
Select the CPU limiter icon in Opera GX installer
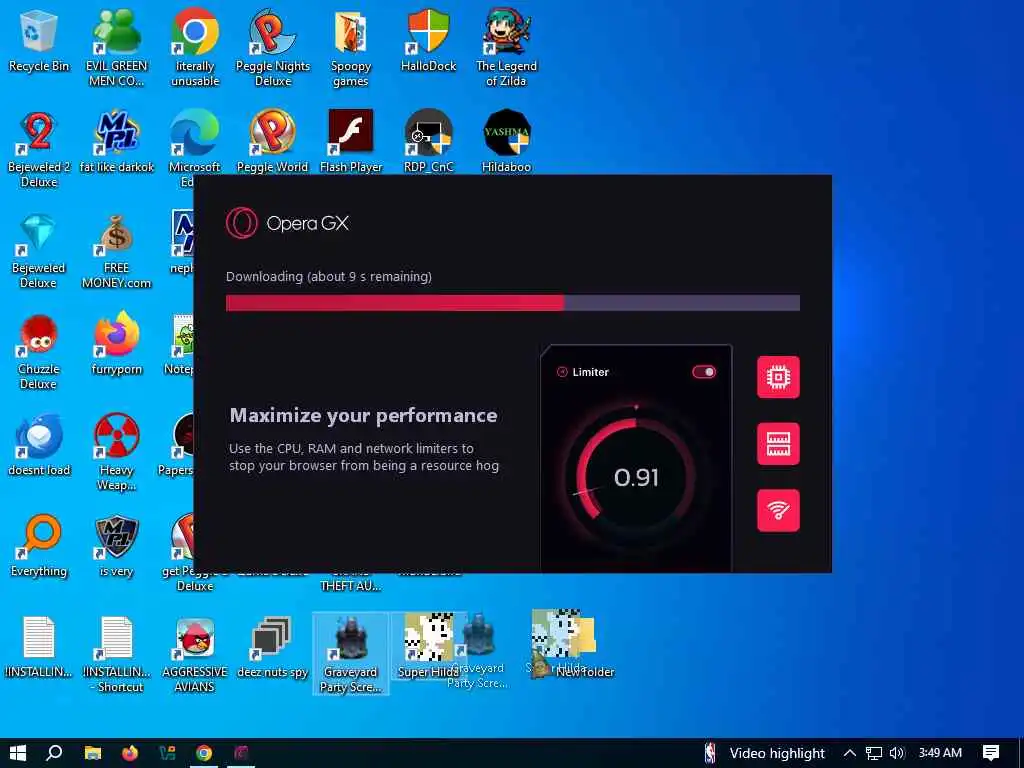(778, 377)
